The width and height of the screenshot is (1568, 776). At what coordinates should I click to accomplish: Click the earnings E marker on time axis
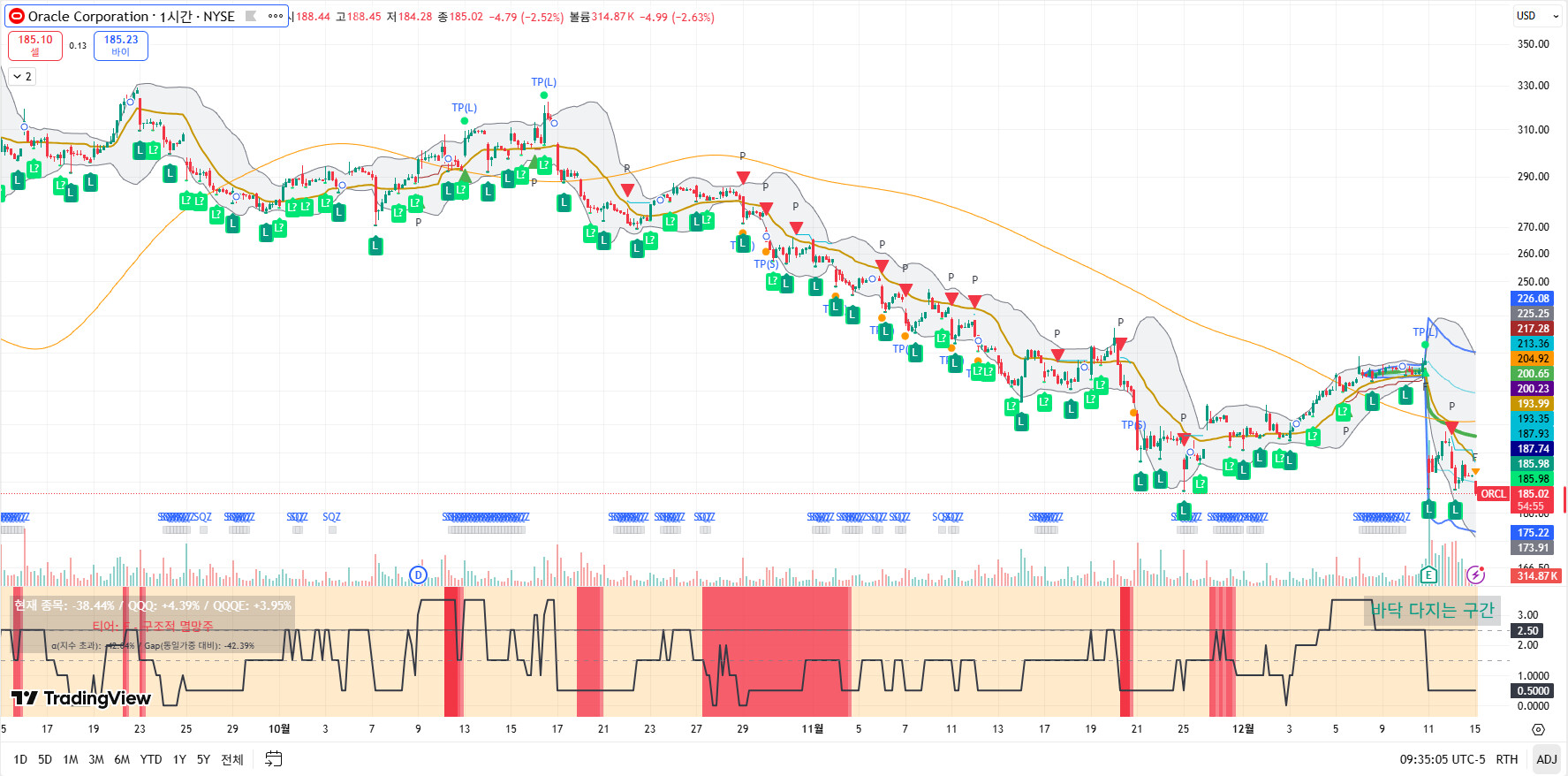coord(1428,575)
